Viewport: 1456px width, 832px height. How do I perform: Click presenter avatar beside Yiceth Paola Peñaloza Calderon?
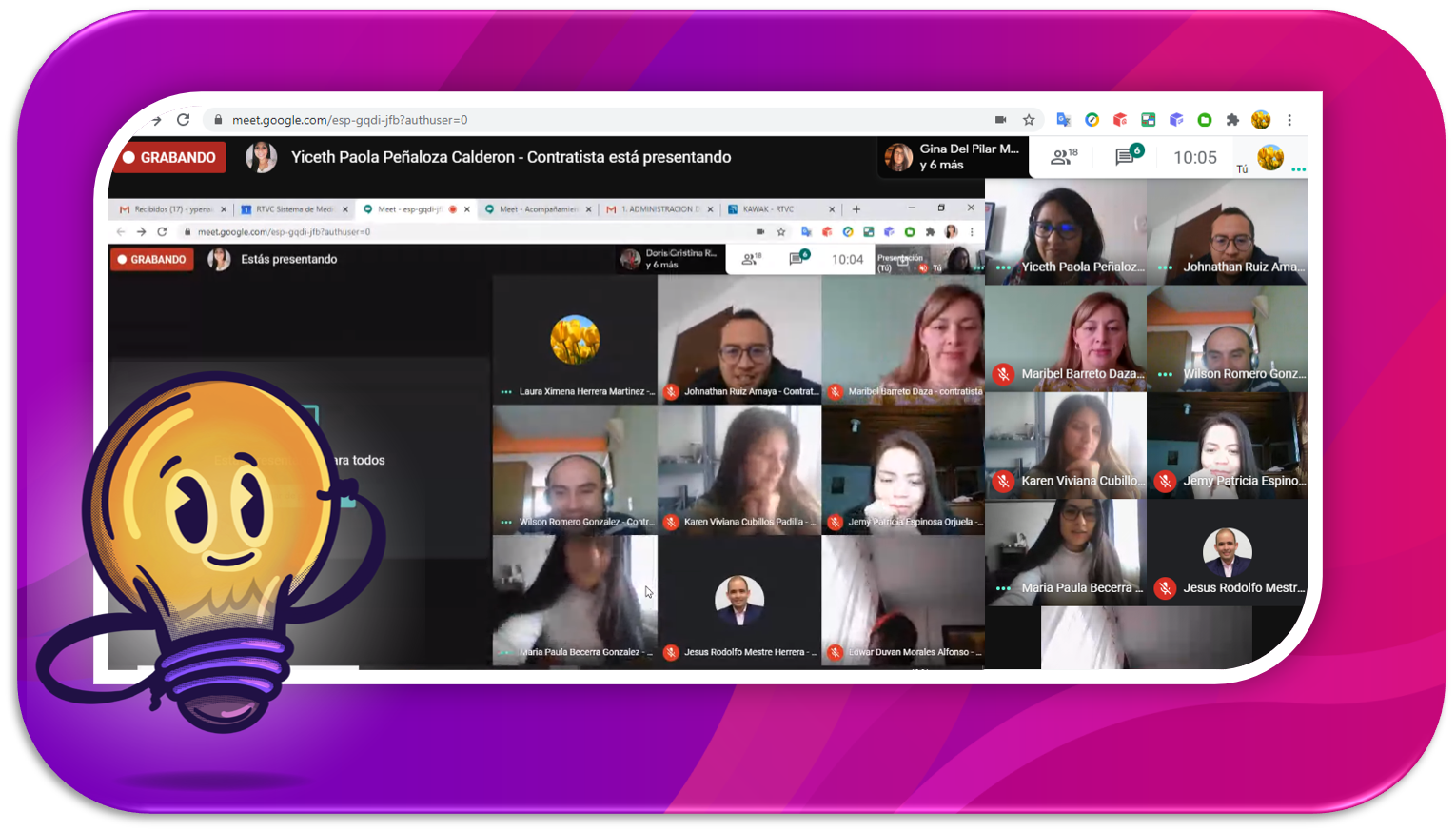click(x=261, y=157)
